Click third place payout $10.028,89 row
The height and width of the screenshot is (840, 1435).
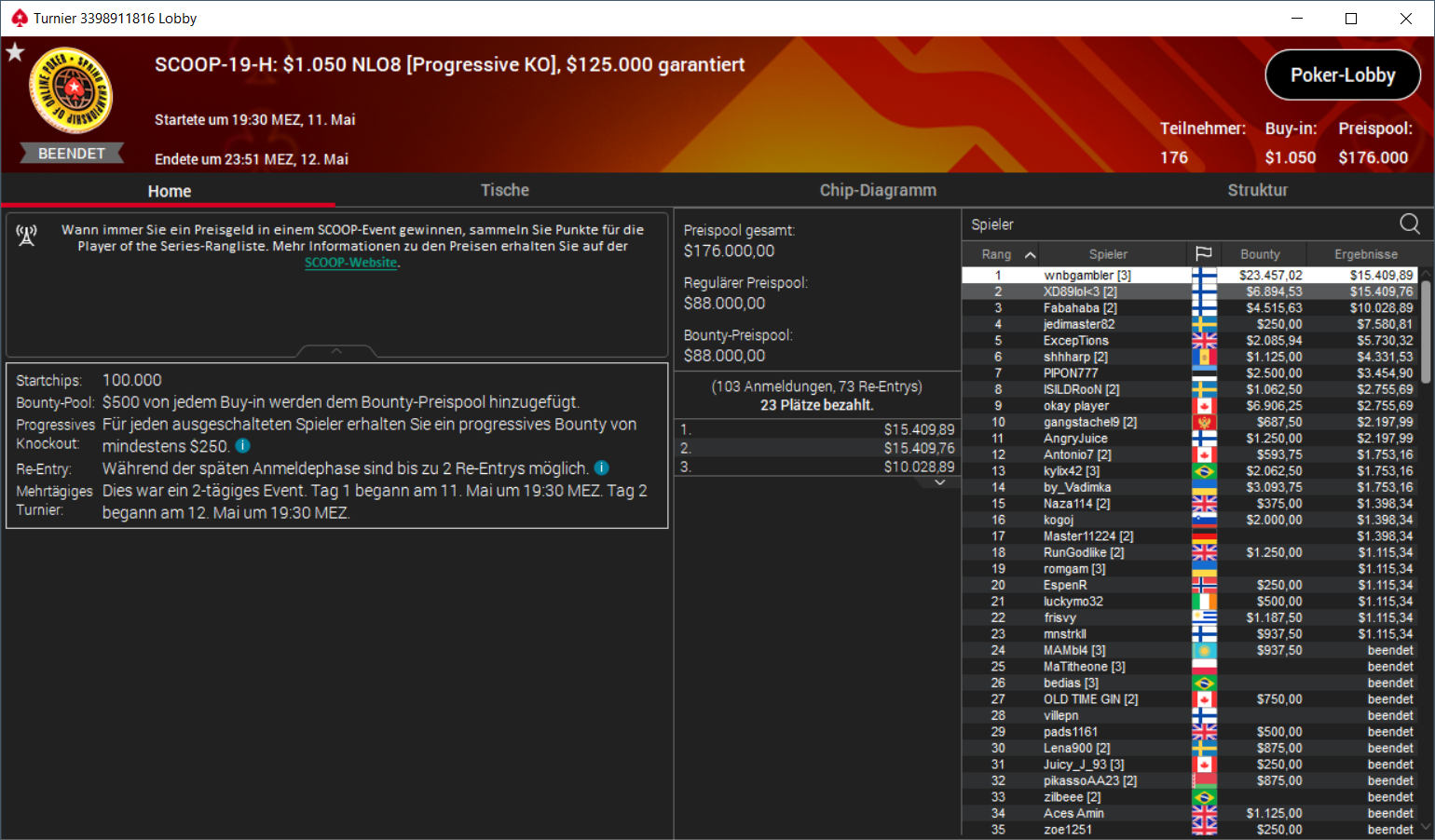point(817,467)
